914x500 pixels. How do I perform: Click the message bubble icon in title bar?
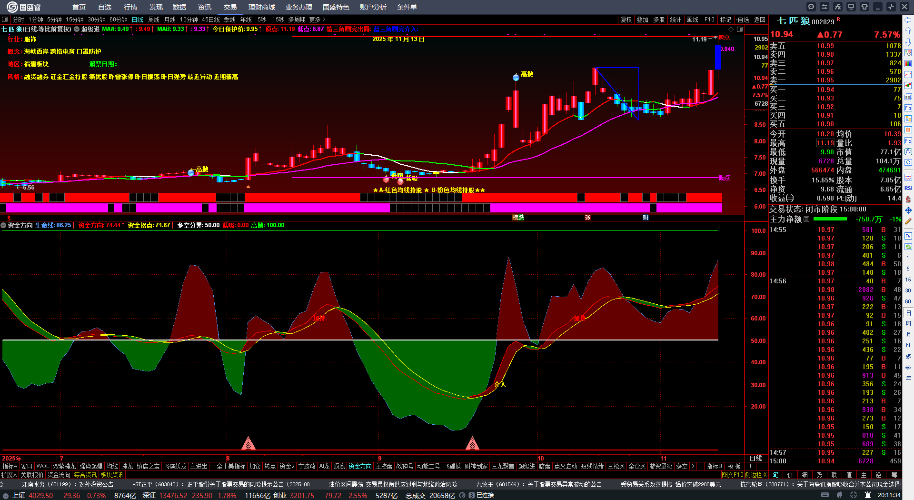[x=811, y=6]
